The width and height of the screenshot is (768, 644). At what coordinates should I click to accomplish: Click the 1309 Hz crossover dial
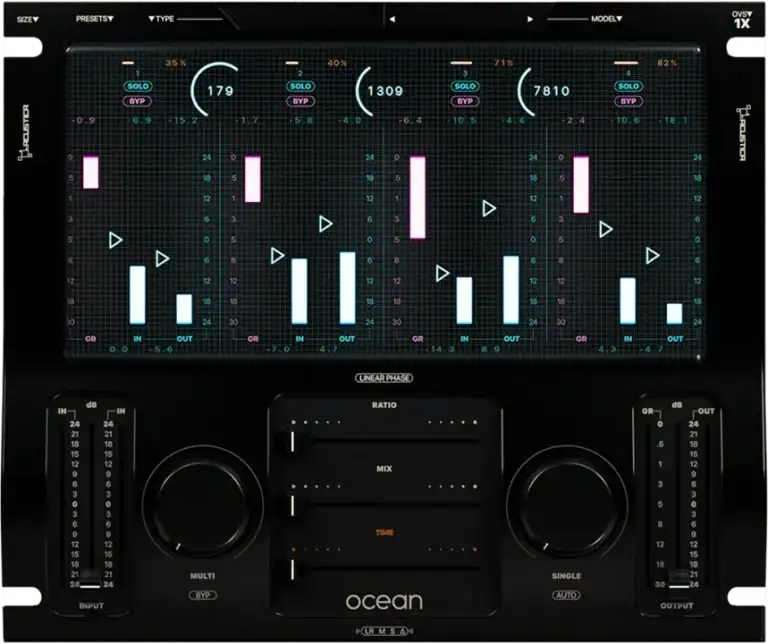pyautogui.click(x=380, y=91)
